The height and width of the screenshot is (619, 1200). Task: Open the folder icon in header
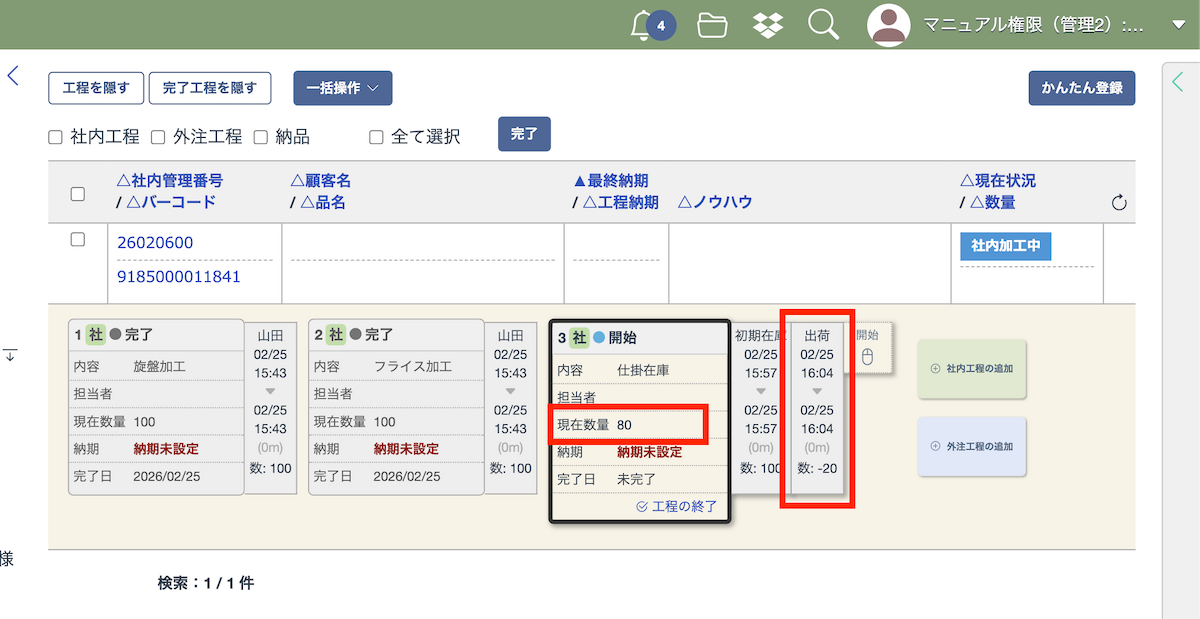pyautogui.click(x=712, y=25)
